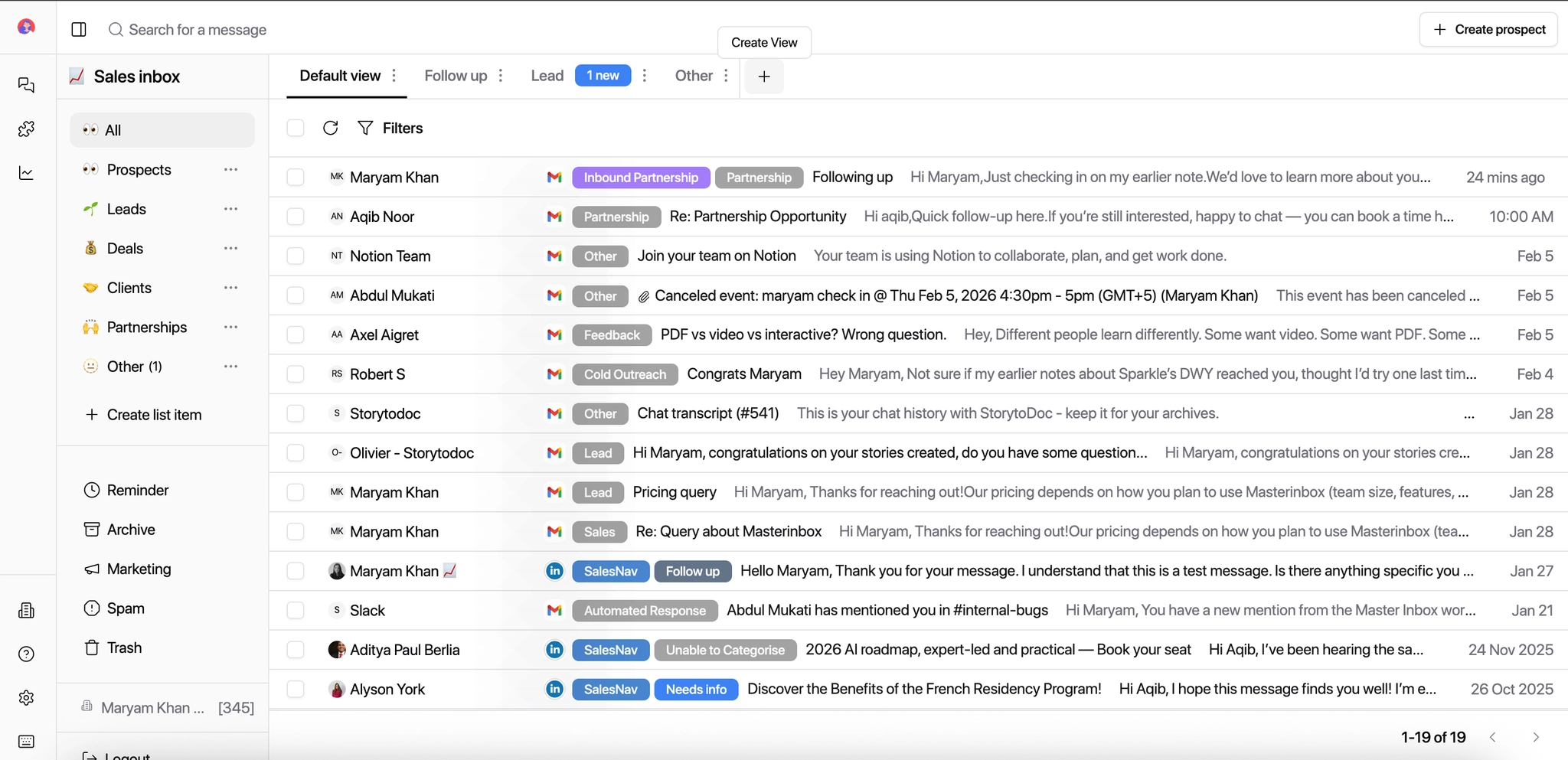Viewport: 1568px width, 760px height.
Task: Expand three-dot menu on Default view tab
Action: coord(394,75)
